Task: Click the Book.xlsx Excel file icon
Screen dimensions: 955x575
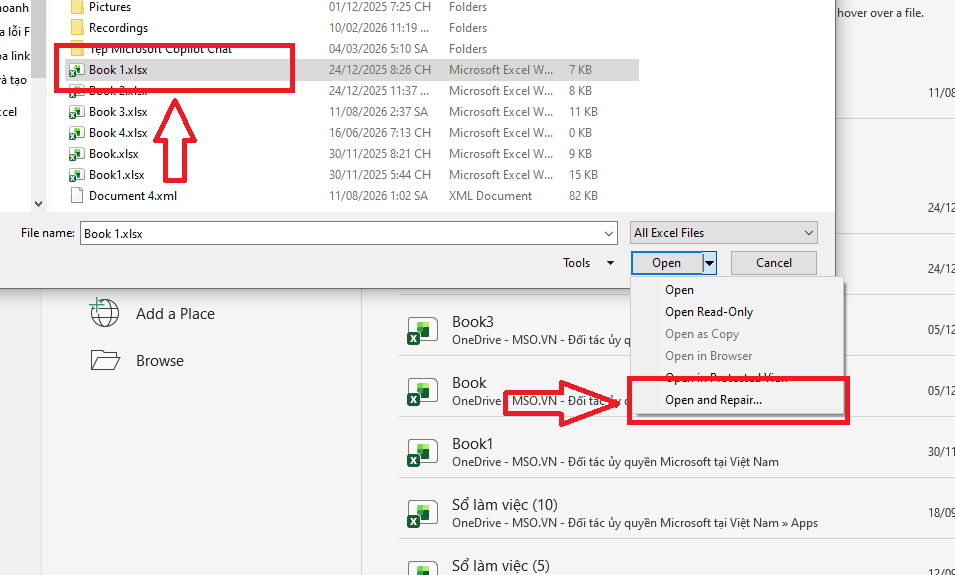Action: point(76,154)
